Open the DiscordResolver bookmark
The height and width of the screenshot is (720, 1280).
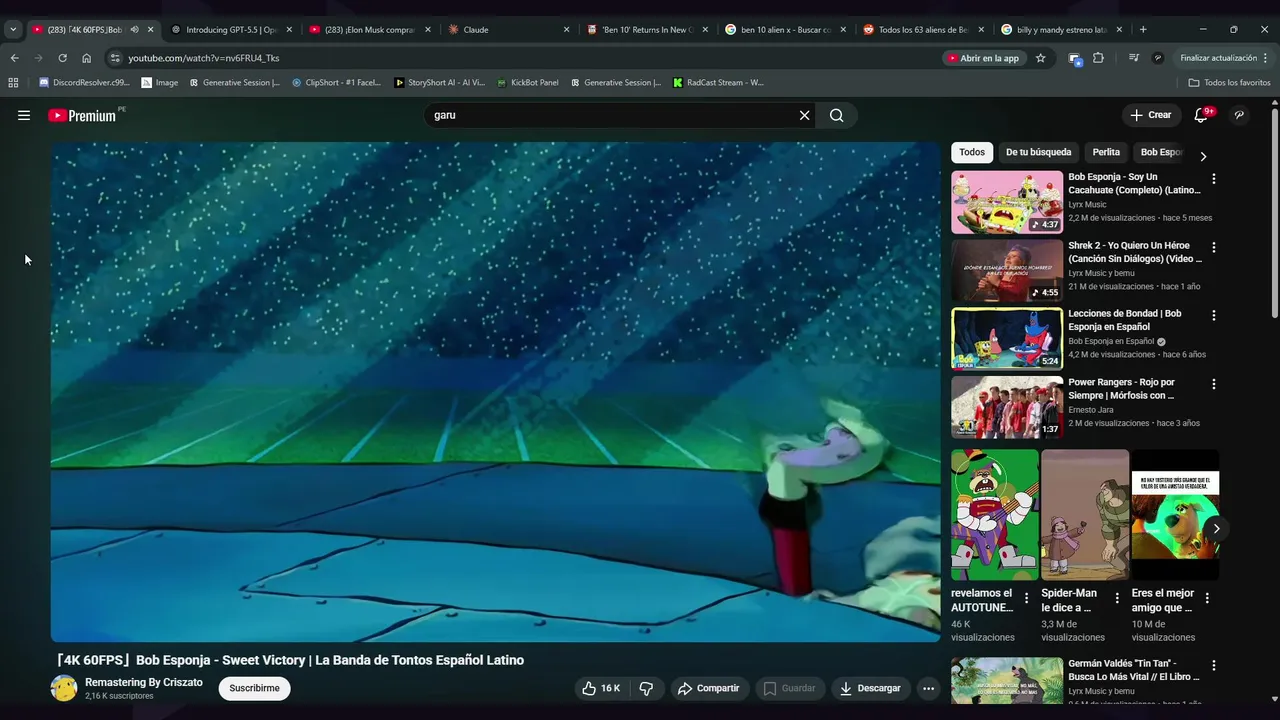[84, 83]
